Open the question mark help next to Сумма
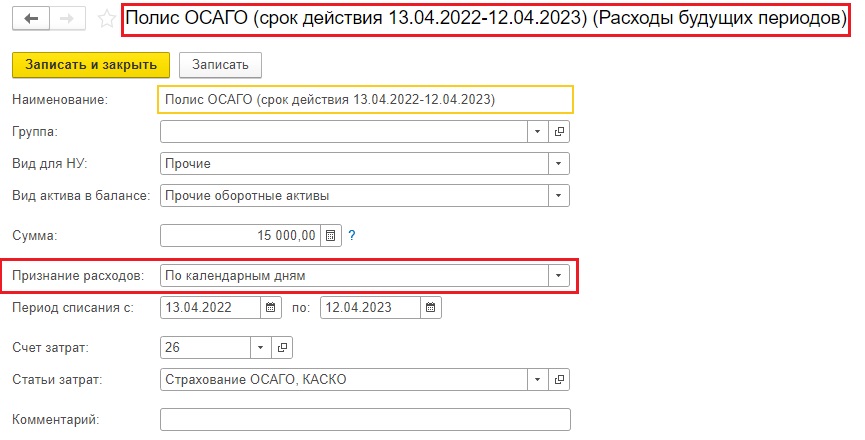This screenshot has height=440, width=865. coord(352,235)
